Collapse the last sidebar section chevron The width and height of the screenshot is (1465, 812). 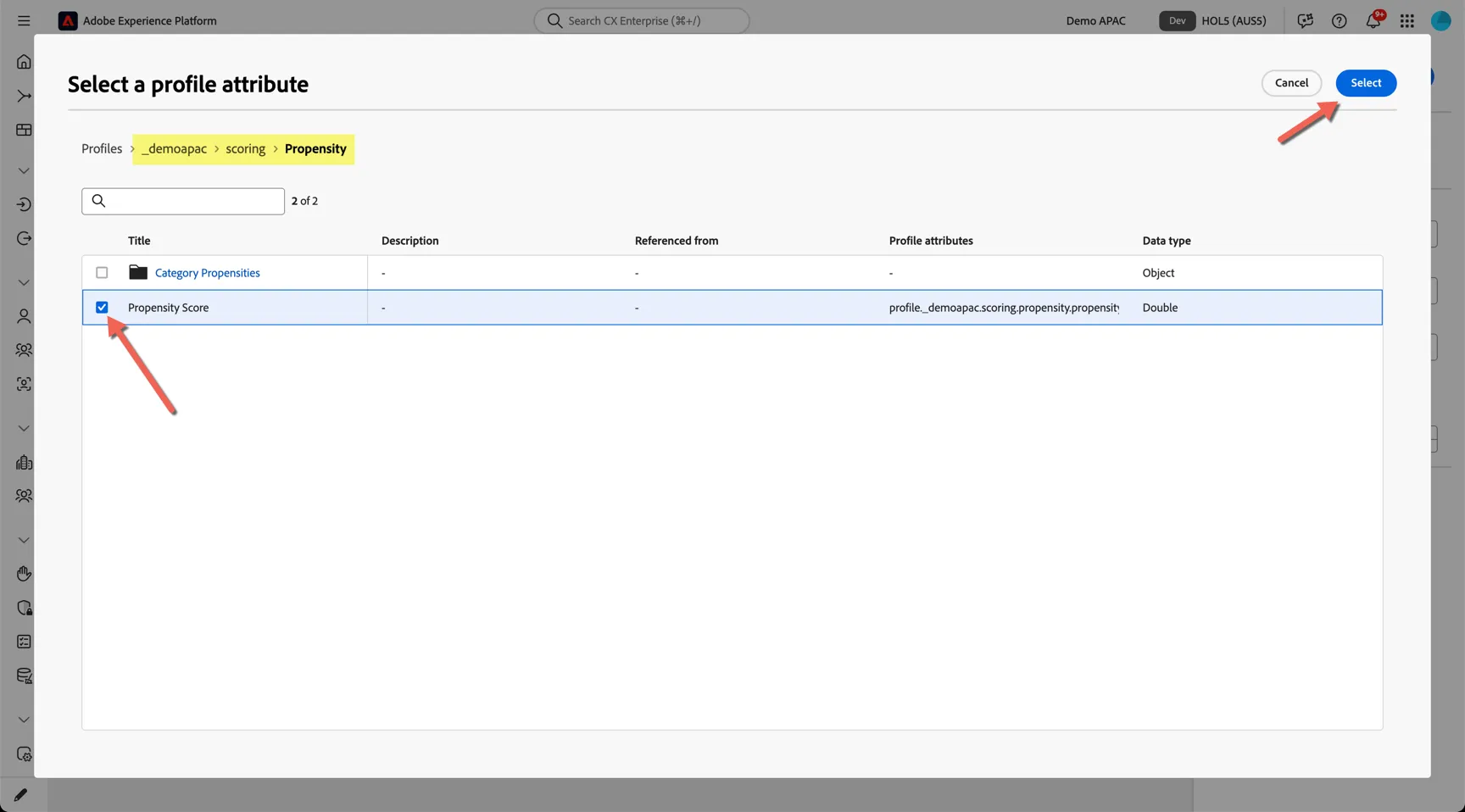pos(24,720)
